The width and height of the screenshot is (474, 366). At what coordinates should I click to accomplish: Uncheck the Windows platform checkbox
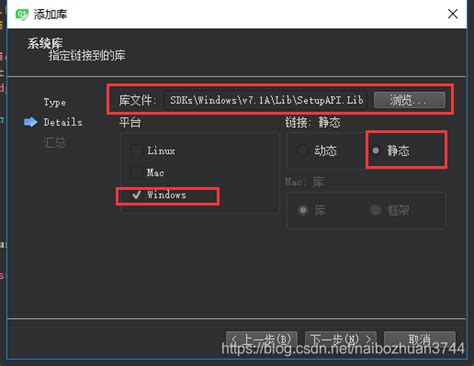tap(137, 195)
